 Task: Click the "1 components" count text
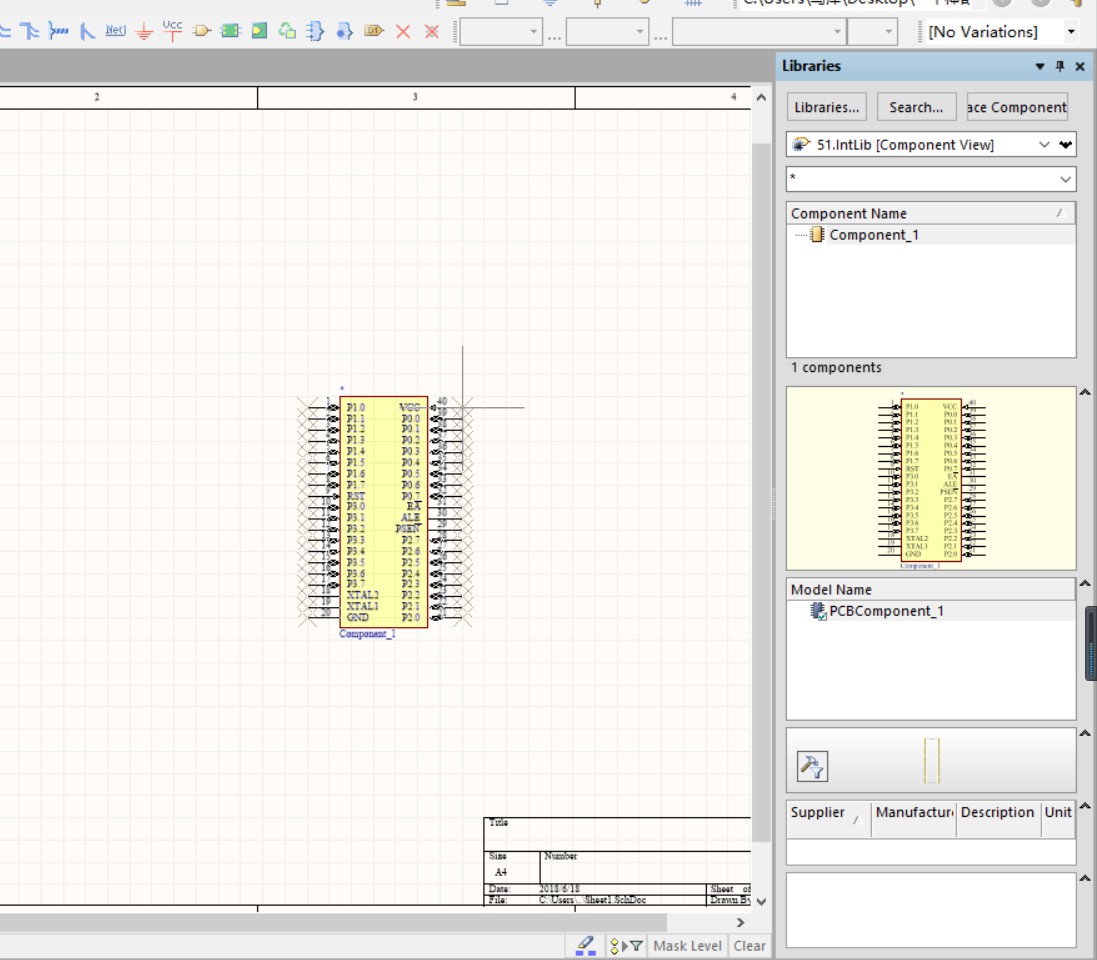tap(836, 367)
